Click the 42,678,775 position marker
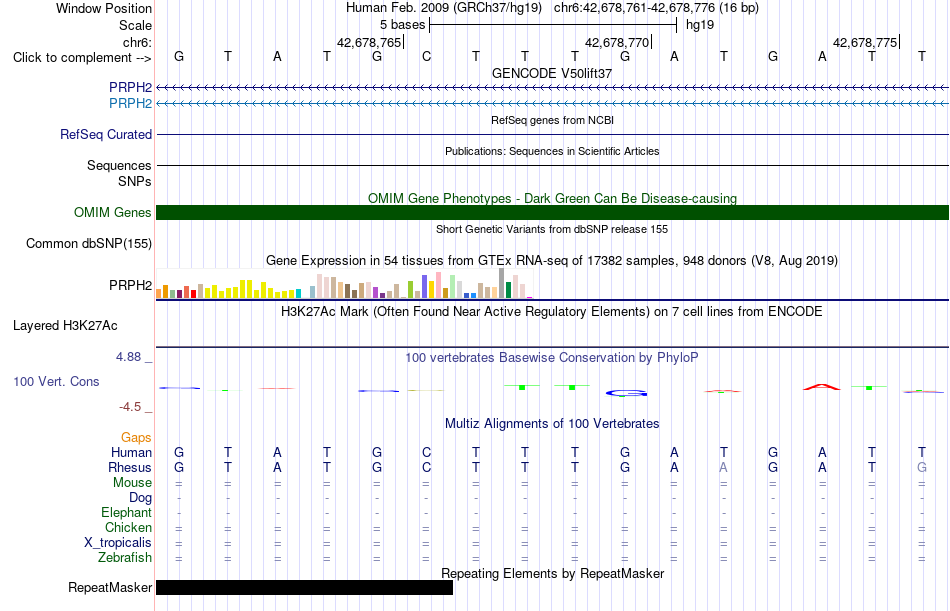950x611 pixels. 866,42
